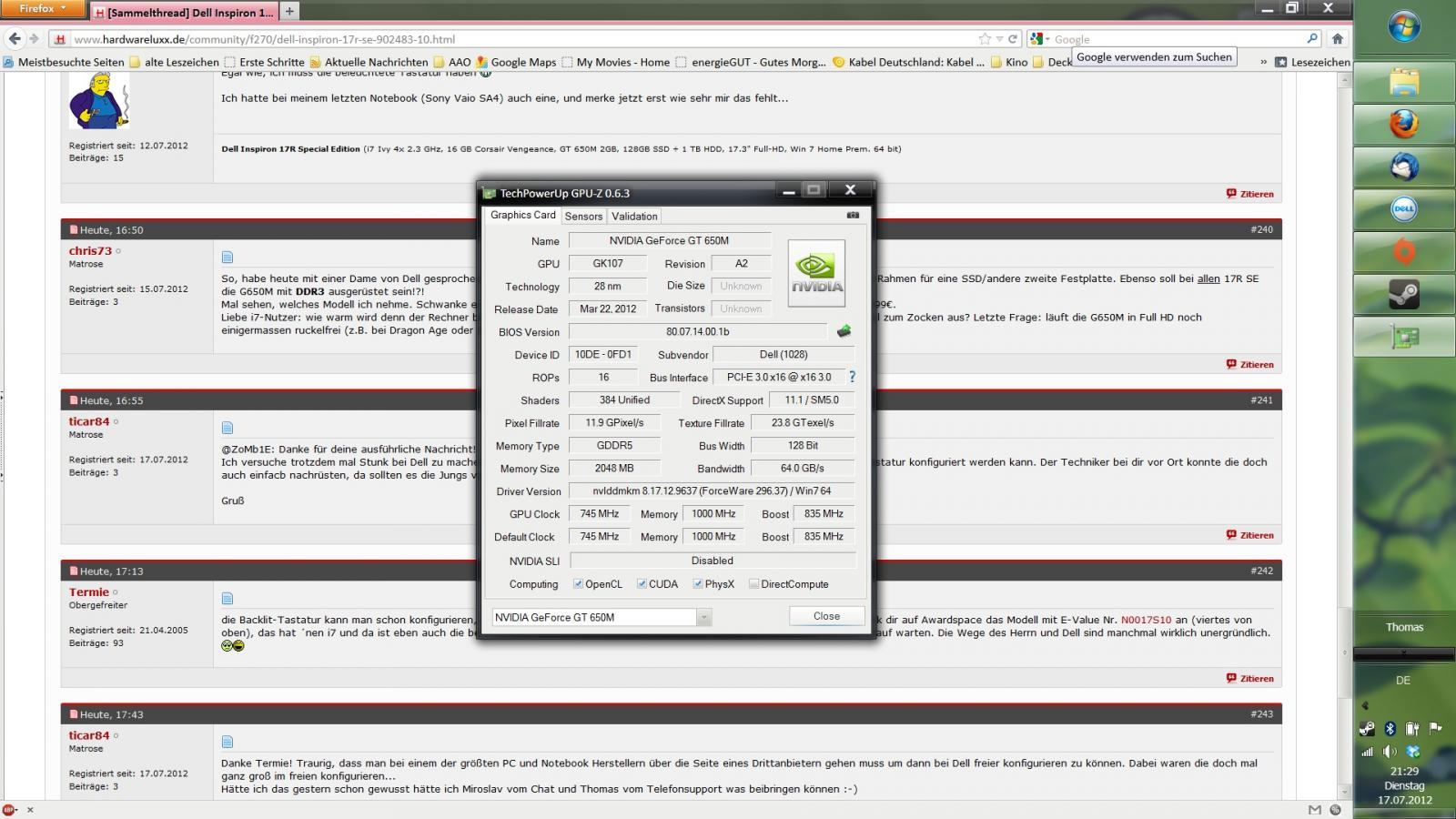Click the DE keyboard language indicator
This screenshot has width=1456, height=819.
point(1403,680)
